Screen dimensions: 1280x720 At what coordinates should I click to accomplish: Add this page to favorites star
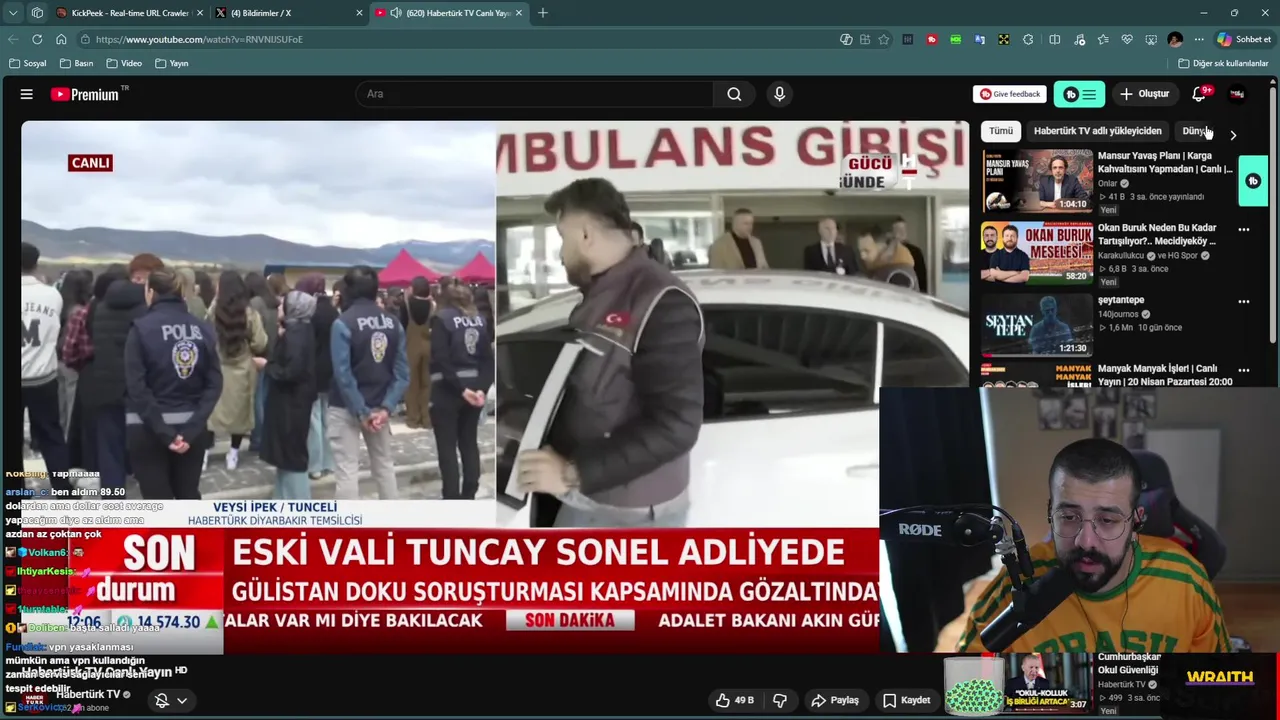click(x=883, y=39)
